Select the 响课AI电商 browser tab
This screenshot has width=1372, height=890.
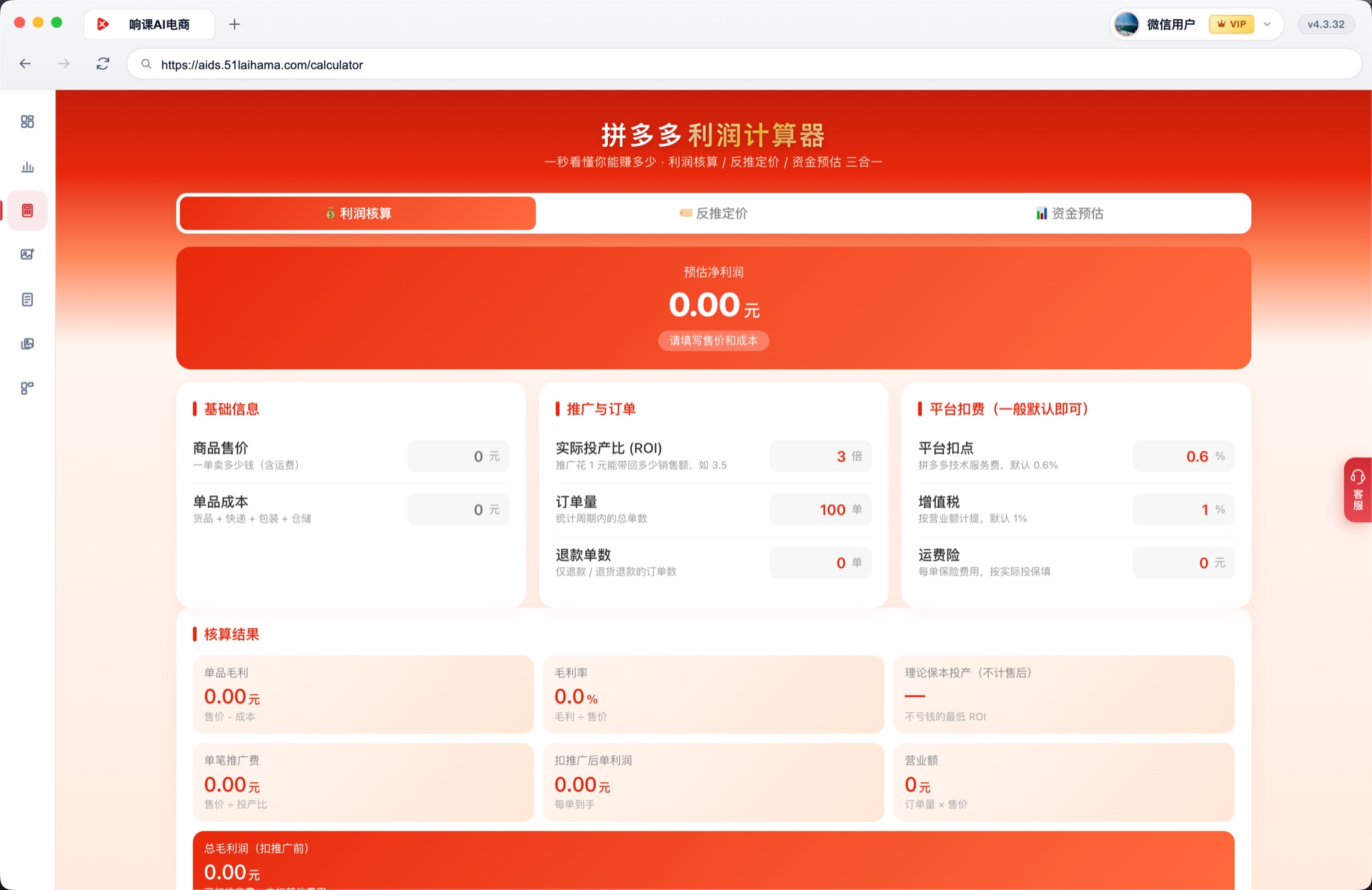pyautogui.click(x=149, y=24)
